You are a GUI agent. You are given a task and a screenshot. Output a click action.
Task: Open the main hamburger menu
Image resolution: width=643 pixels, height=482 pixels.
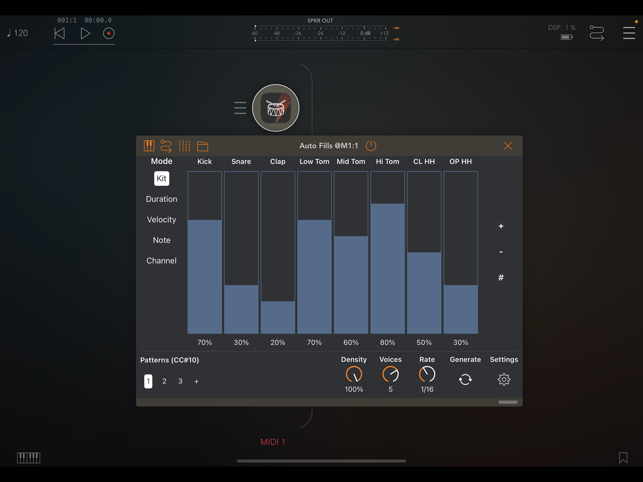pos(629,33)
